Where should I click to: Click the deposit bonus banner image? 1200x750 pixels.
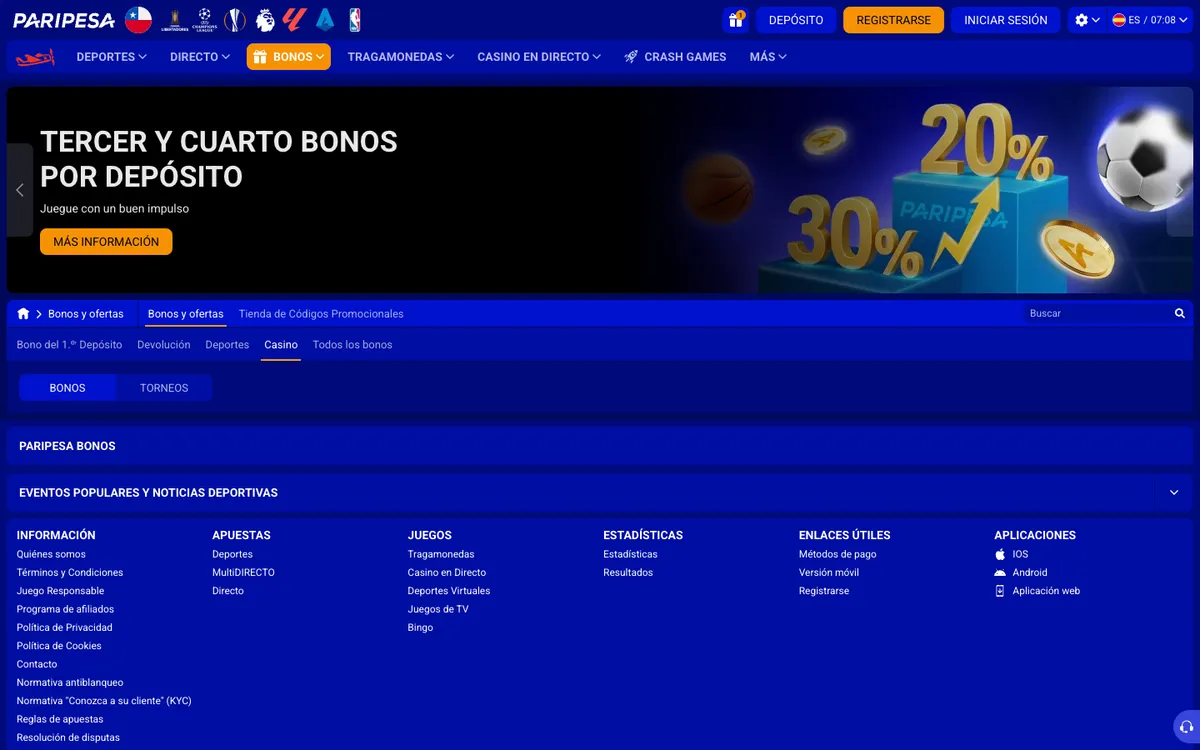coord(600,190)
